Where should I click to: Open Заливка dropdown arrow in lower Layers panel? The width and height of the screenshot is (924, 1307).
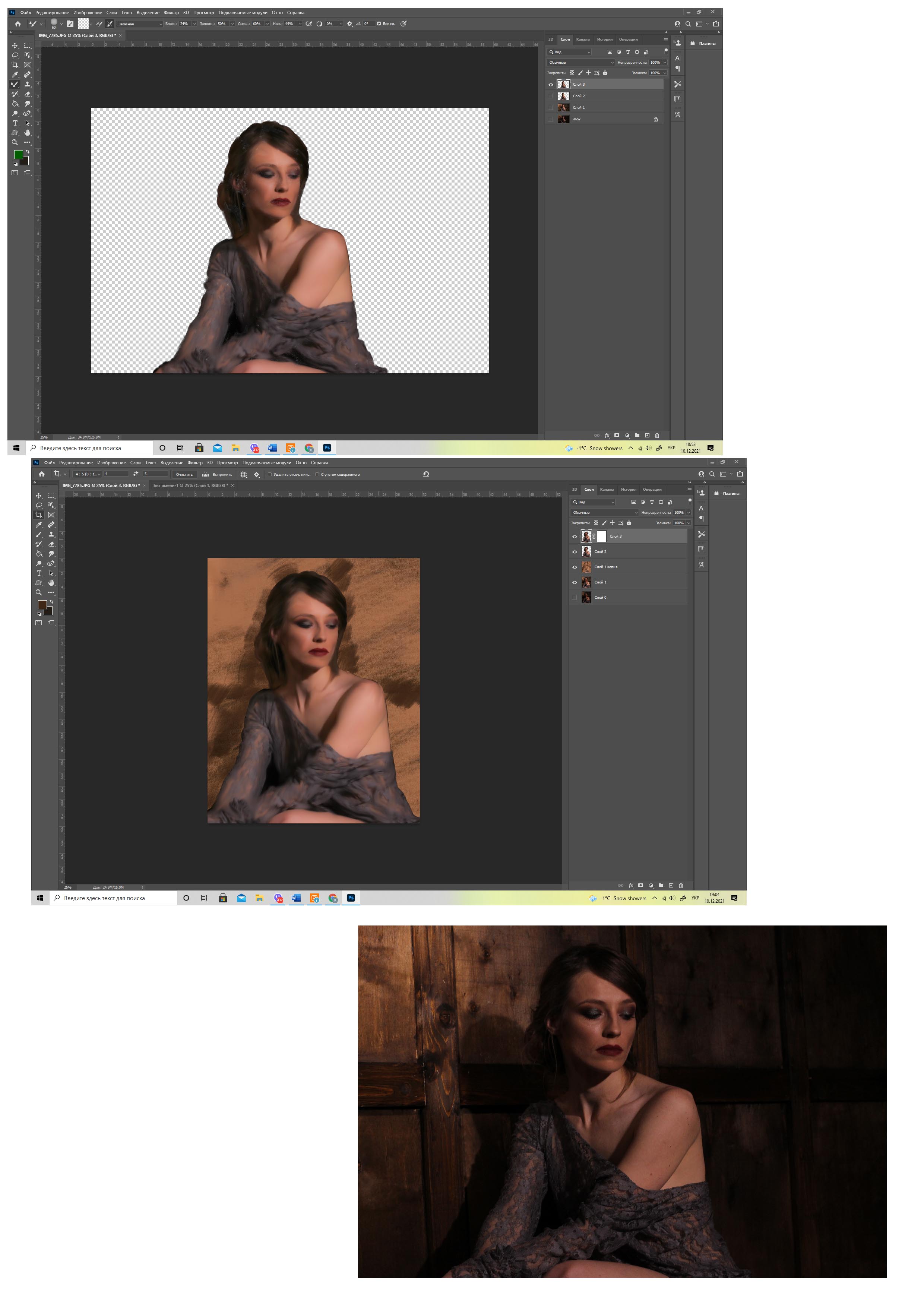[x=688, y=523]
